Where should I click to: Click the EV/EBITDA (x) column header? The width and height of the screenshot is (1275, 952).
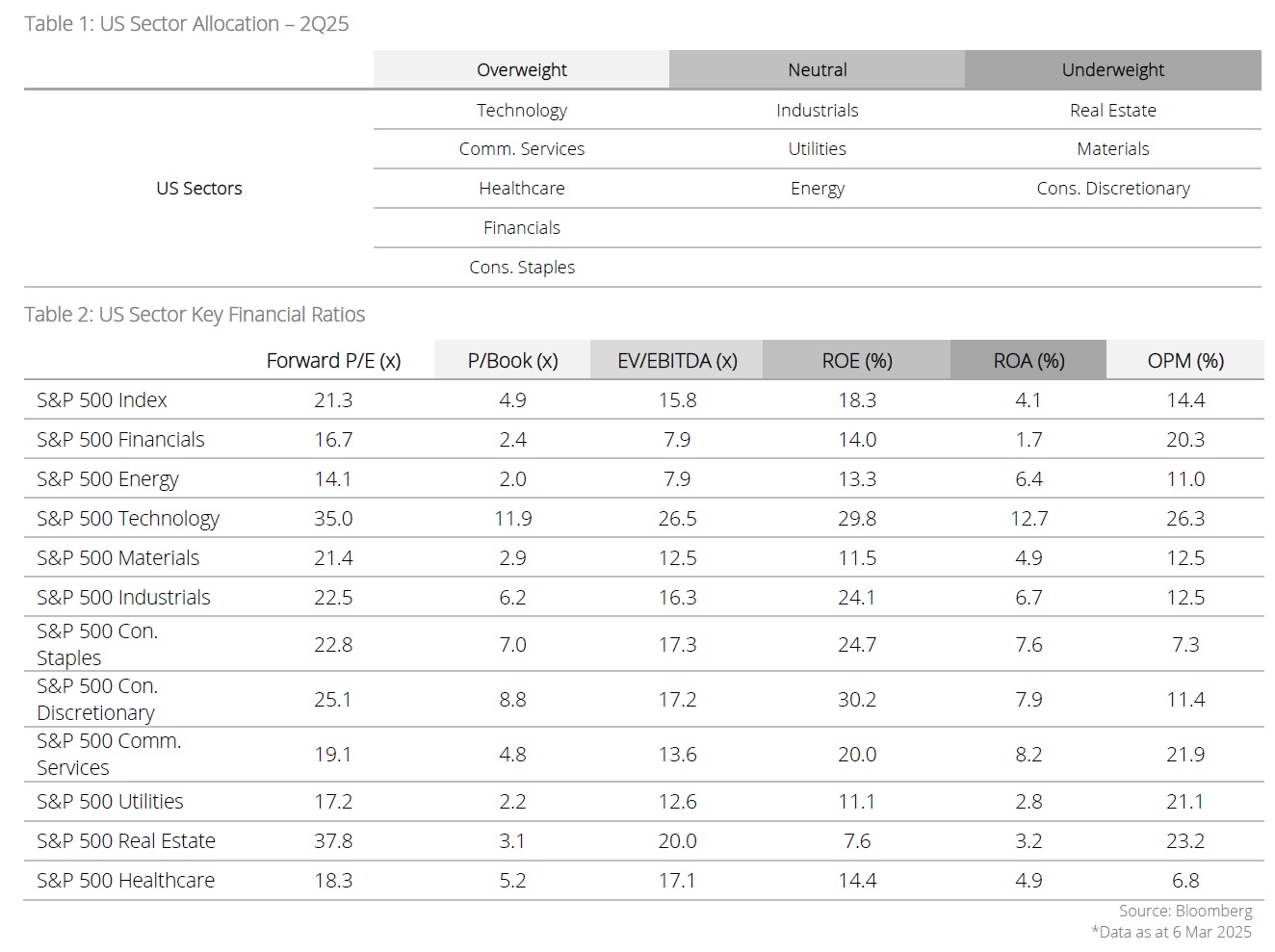pos(677,361)
